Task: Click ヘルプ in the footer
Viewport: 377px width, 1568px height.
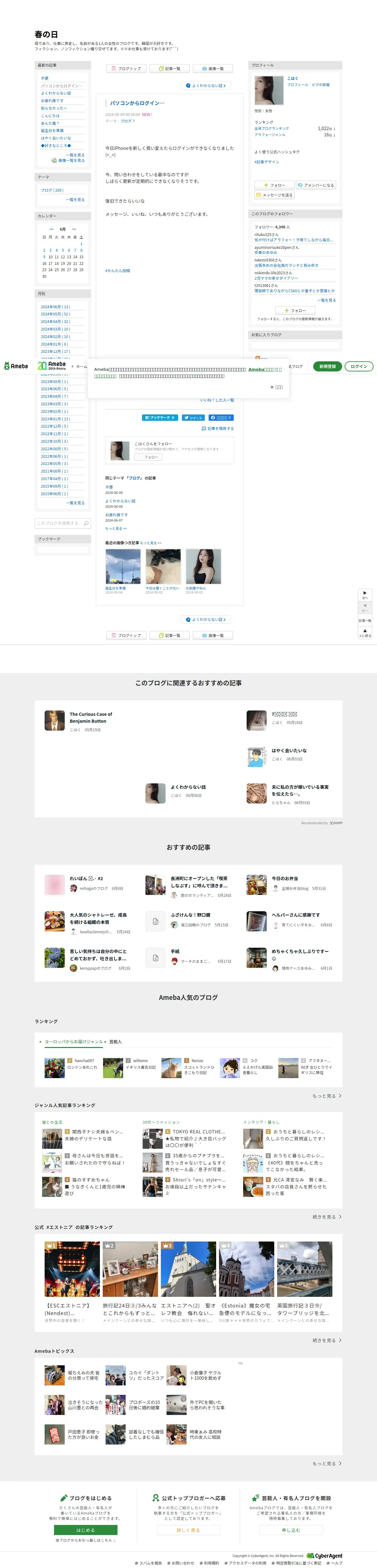Action: [335, 1563]
